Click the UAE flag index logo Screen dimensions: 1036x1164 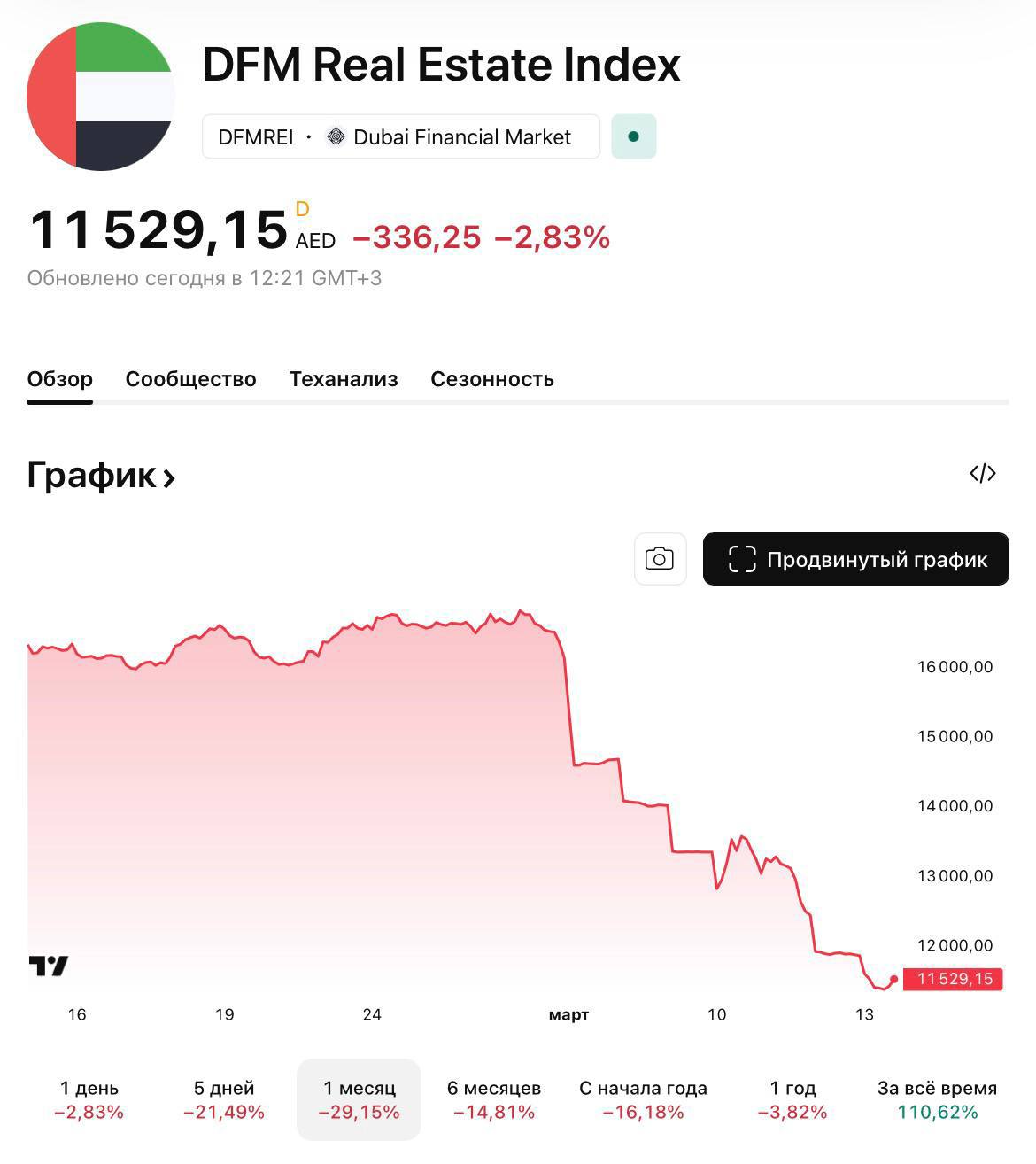[100, 97]
